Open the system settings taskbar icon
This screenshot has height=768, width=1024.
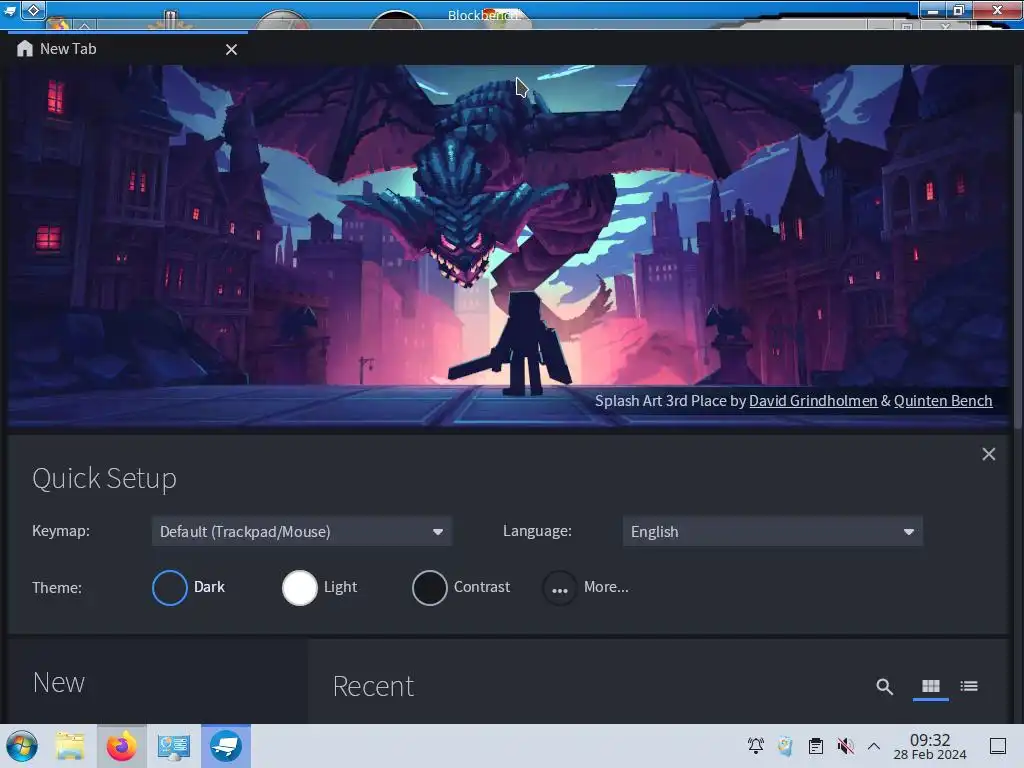(173, 746)
